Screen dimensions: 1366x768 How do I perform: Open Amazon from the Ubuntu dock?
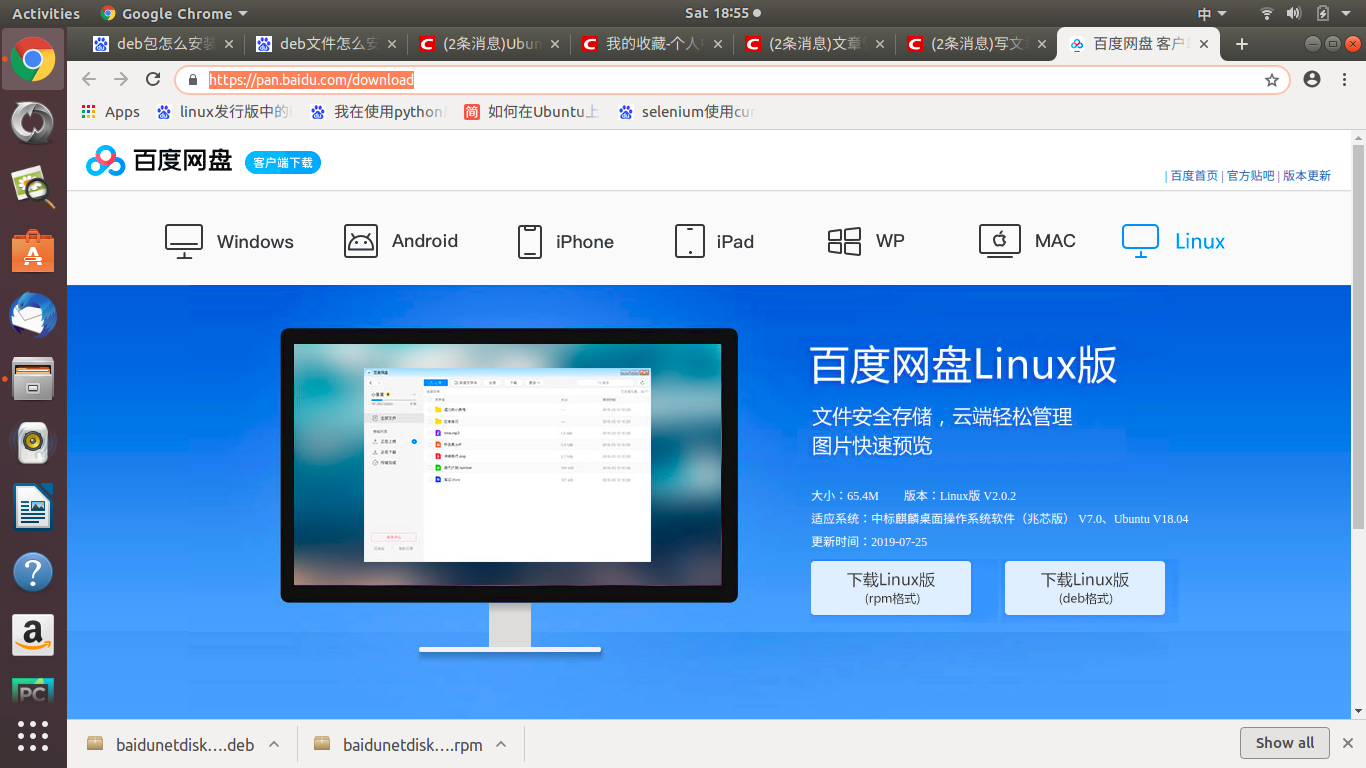tap(33, 636)
